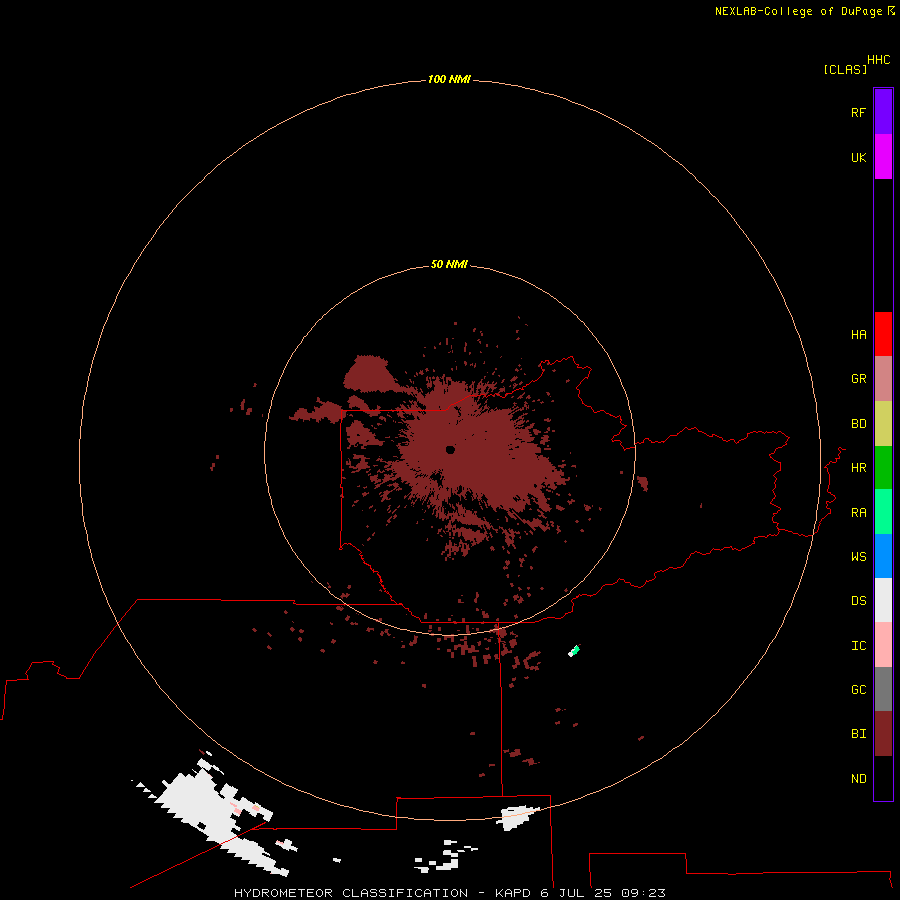Click the HA legend label
The height and width of the screenshot is (900, 900).
coord(858,335)
